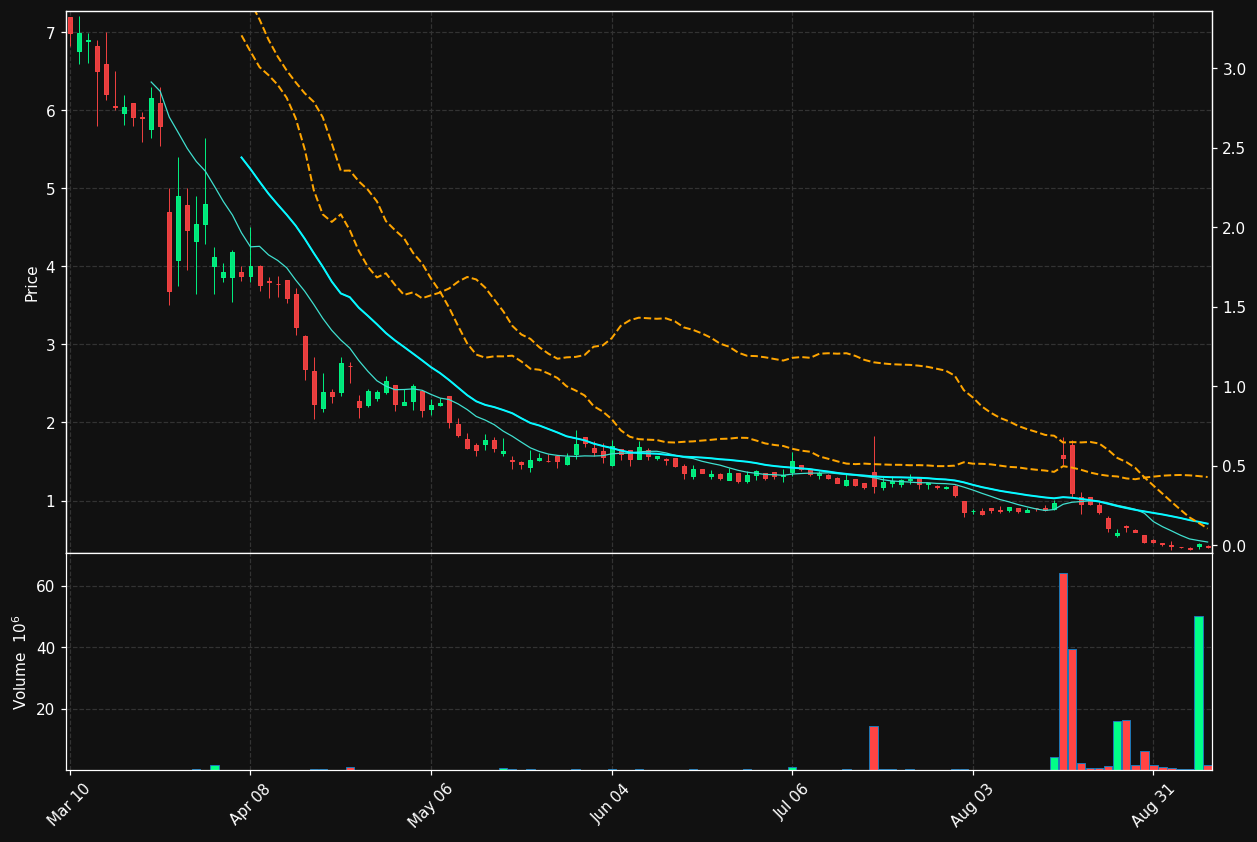This screenshot has width=1257, height=842.
Task: Click price tick label 5
Action: click(50, 189)
